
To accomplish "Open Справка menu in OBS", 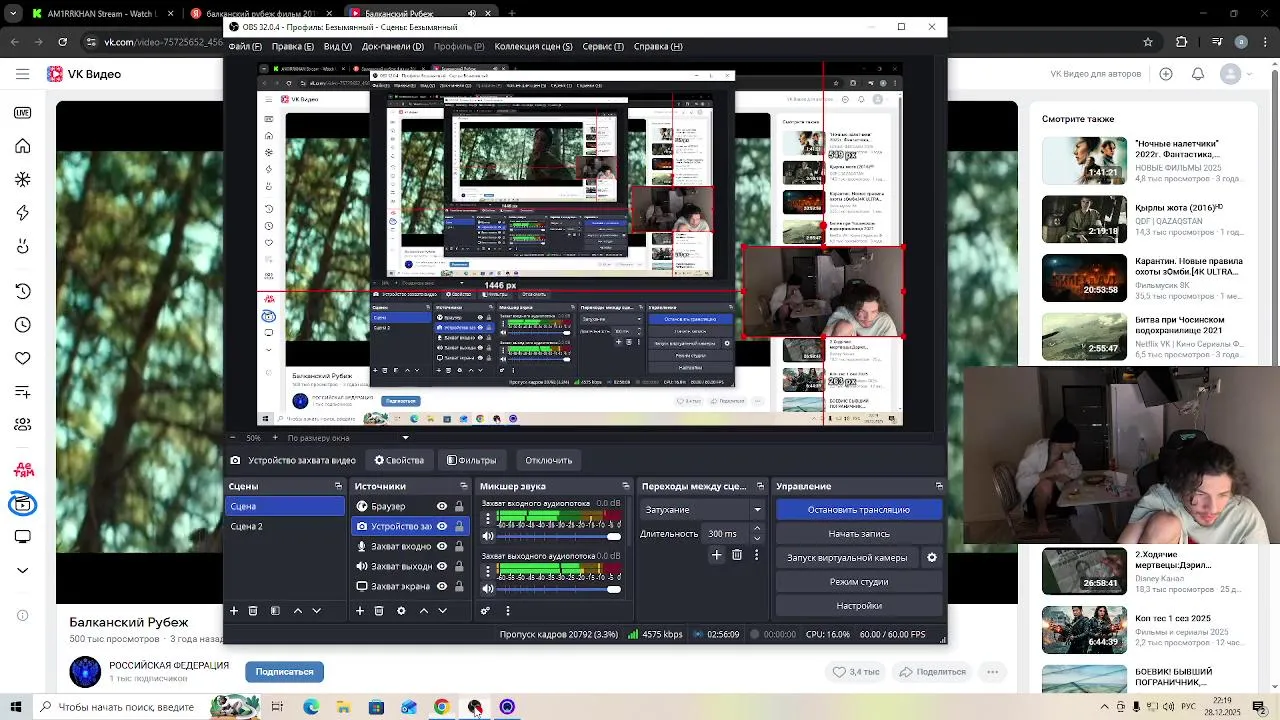I will (x=659, y=46).
